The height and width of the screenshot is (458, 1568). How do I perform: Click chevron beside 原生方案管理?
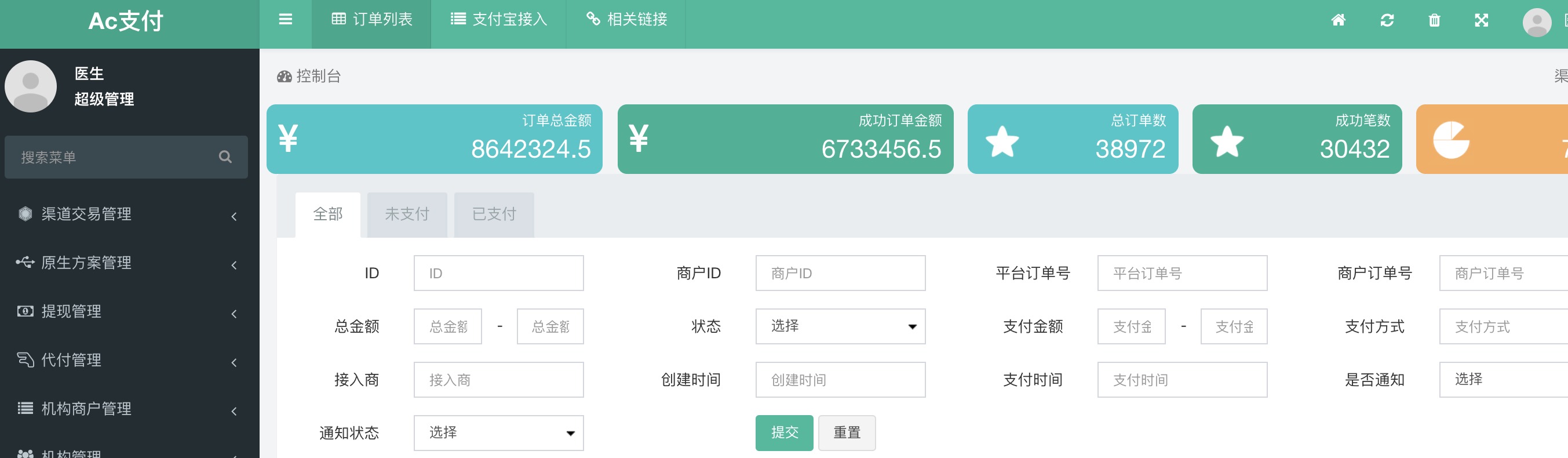pyautogui.click(x=234, y=265)
